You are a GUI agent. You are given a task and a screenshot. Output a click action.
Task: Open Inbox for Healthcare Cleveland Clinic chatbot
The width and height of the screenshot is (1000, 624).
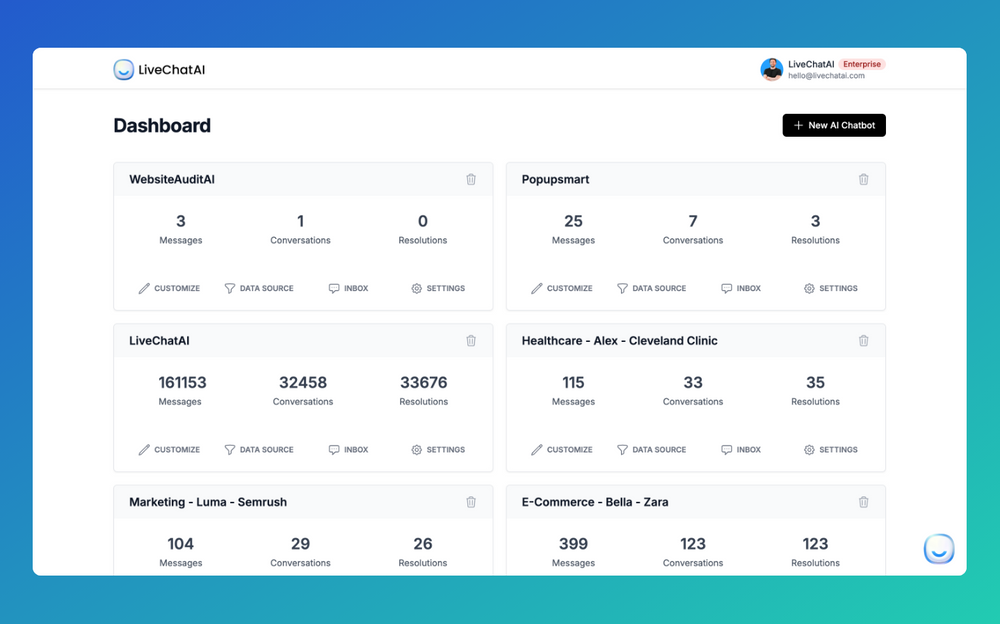pos(741,449)
